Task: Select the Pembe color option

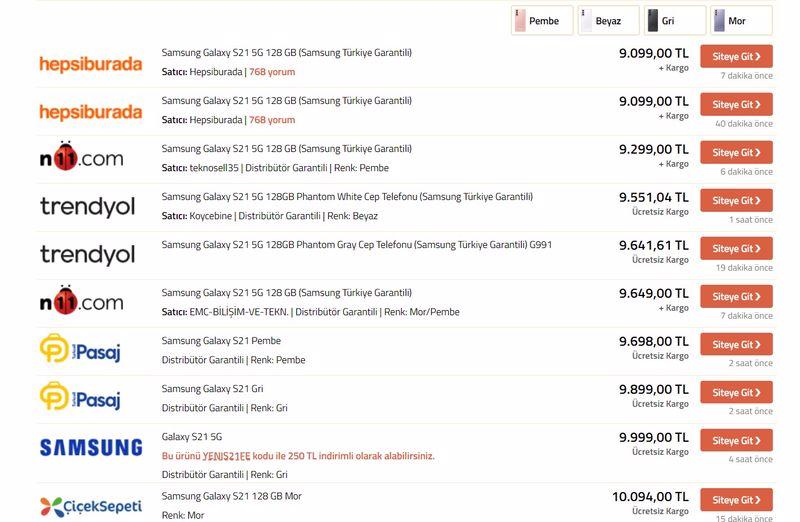Action: pyautogui.click(x=542, y=21)
